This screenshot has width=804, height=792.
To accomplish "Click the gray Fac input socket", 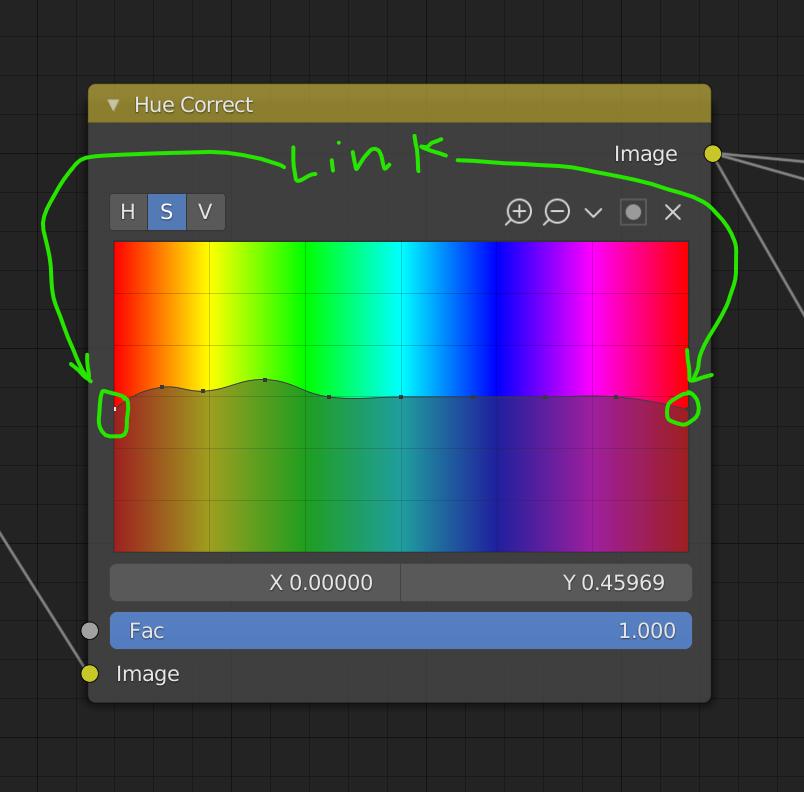I will (x=90, y=631).
